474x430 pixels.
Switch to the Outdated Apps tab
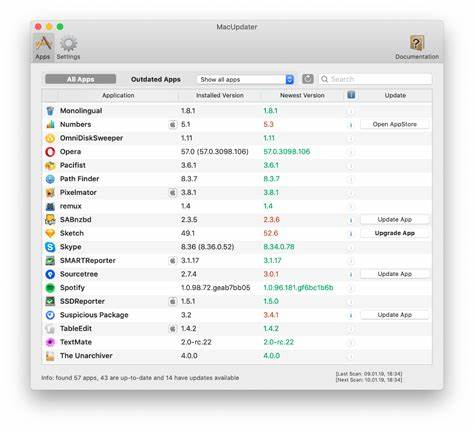click(156, 79)
